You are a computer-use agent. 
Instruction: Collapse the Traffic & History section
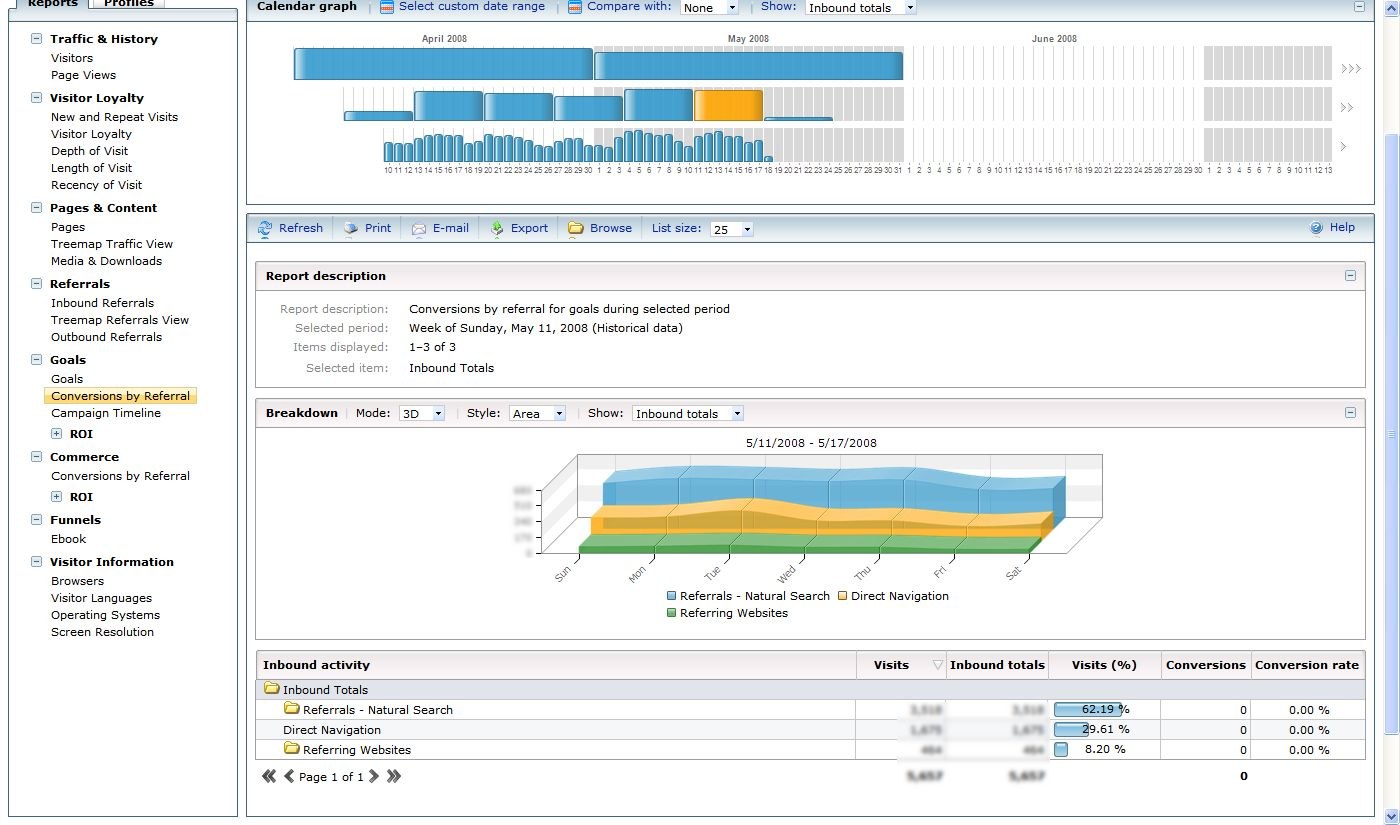tap(37, 39)
